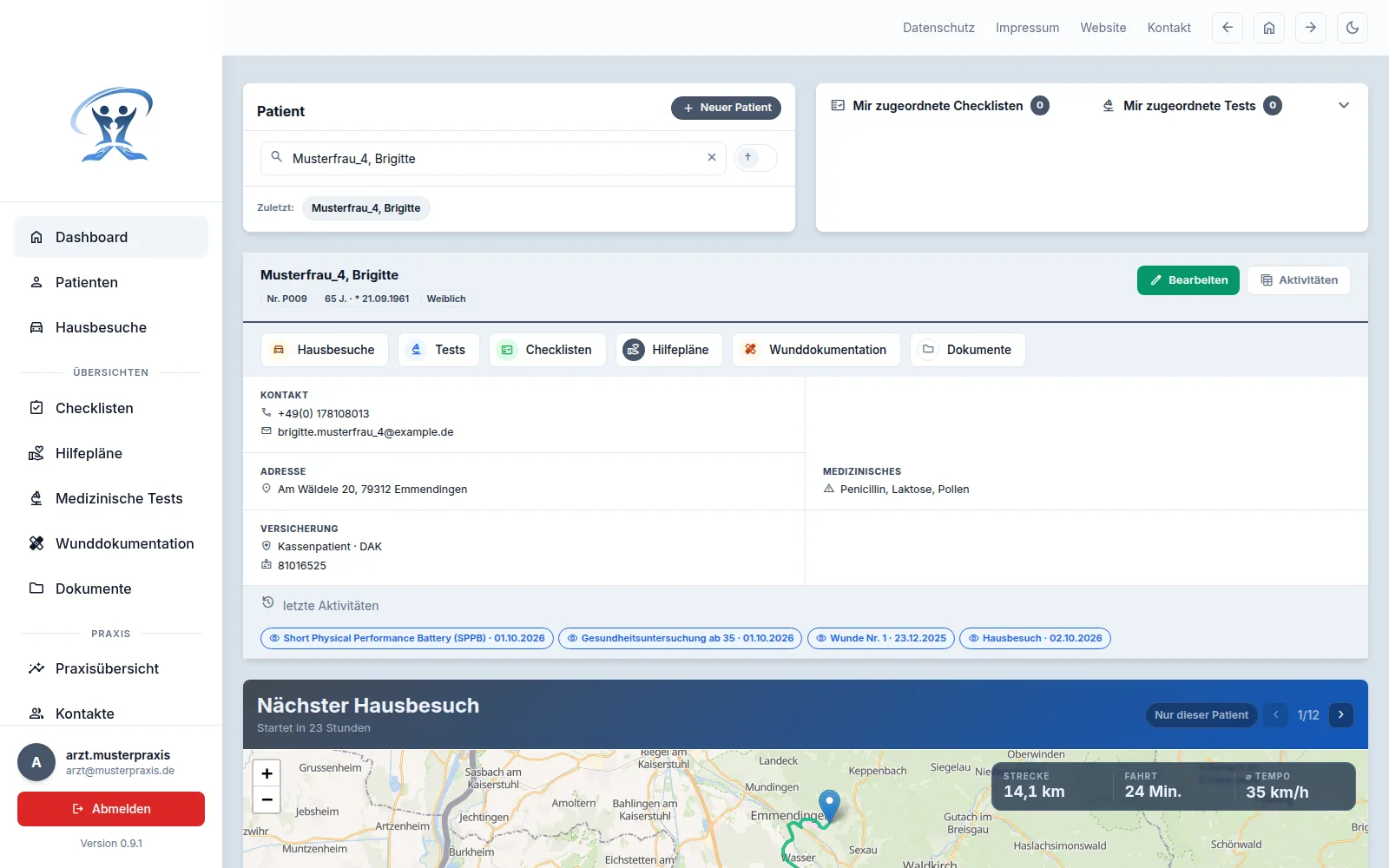Select the recent patient chip Musterfrau_4, Brigitte
Screen dimensions: 1389x868
366,208
